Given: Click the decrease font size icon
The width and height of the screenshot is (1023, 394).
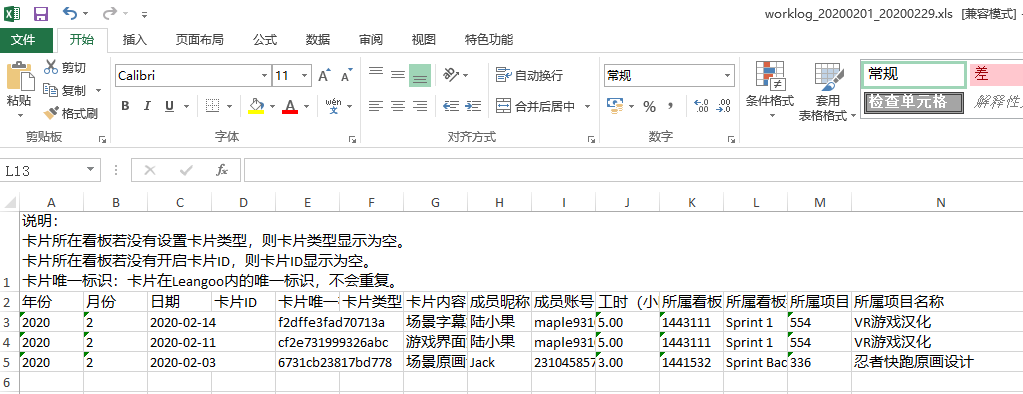Looking at the screenshot, I should click(x=346, y=76).
